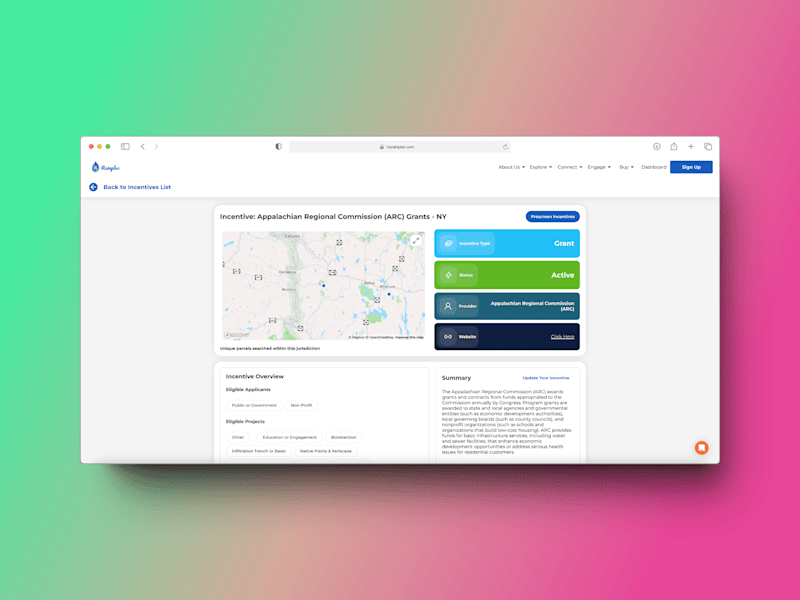800x600 pixels.
Task: Select the Education or Engagement chip
Action: pos(289,437)
